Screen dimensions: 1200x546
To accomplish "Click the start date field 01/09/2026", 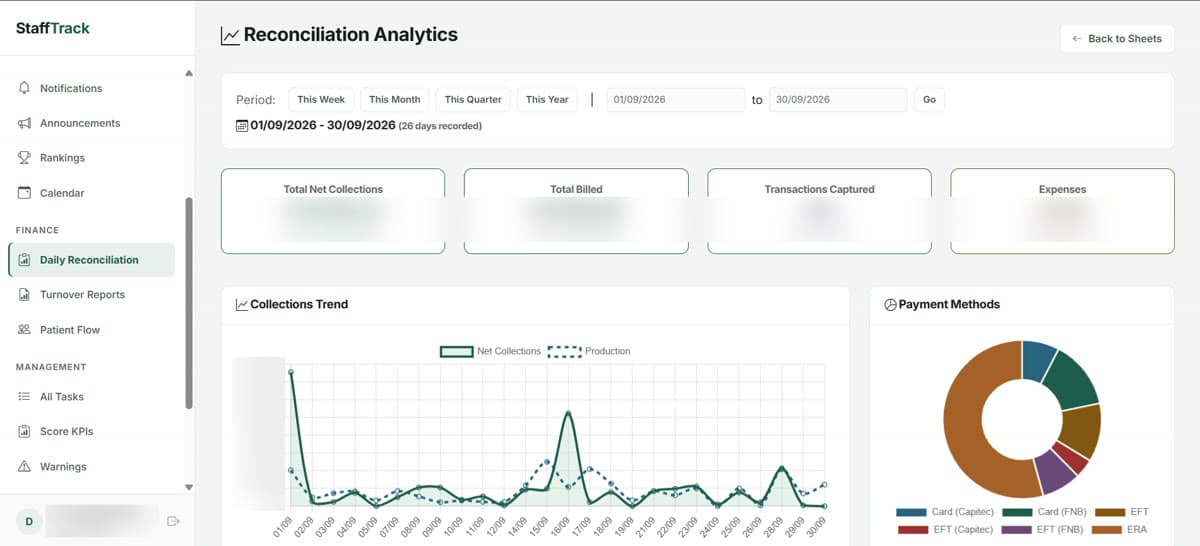I will pos(675,100).
